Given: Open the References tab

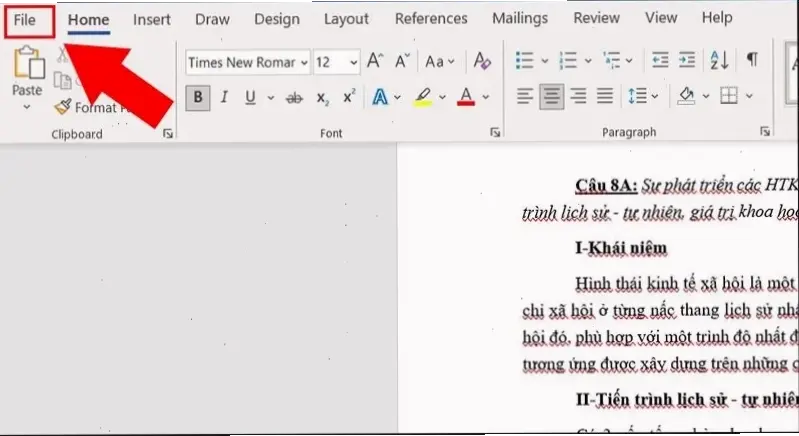Looking at the screenshot, I should point(431,19).
